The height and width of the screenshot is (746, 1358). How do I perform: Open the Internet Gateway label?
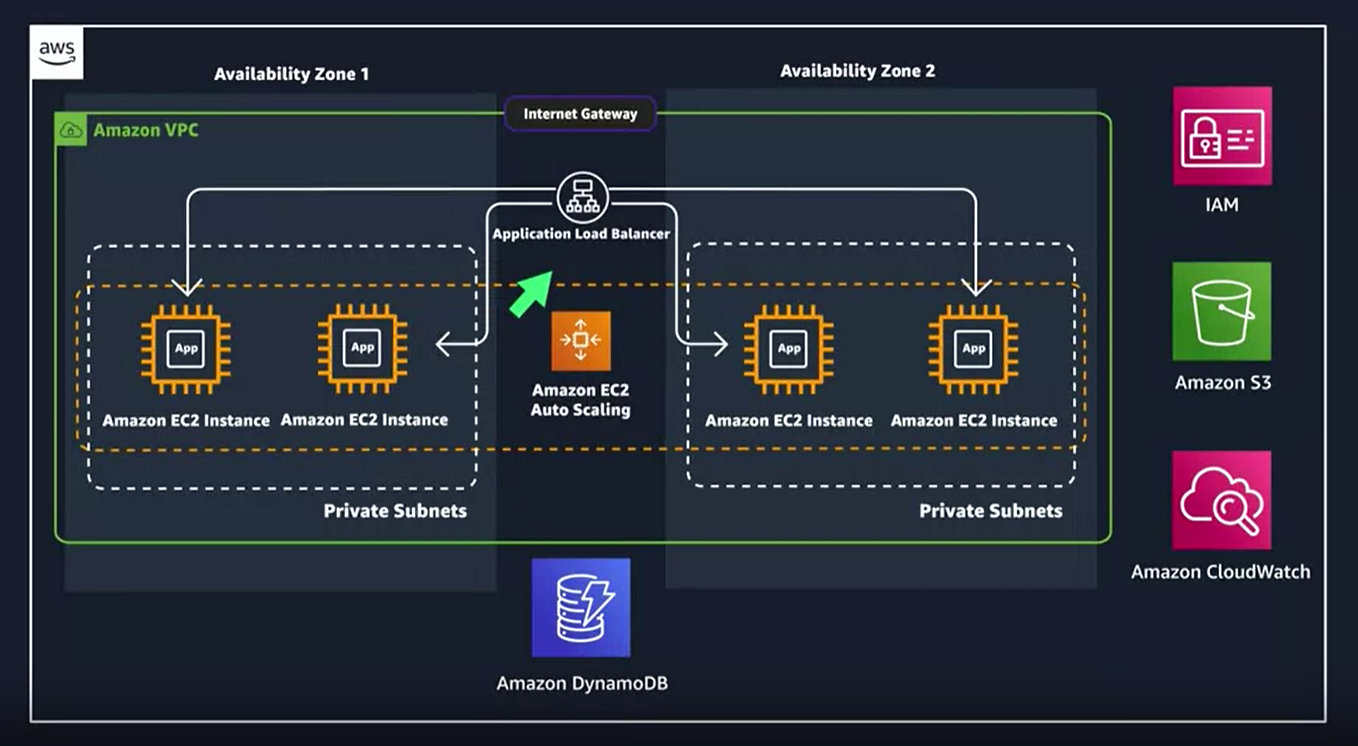click(580, 113)
